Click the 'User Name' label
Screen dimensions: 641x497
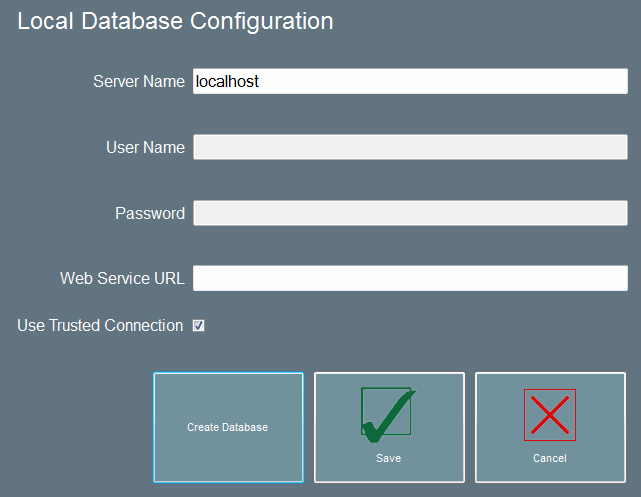(x=145, y=148)
